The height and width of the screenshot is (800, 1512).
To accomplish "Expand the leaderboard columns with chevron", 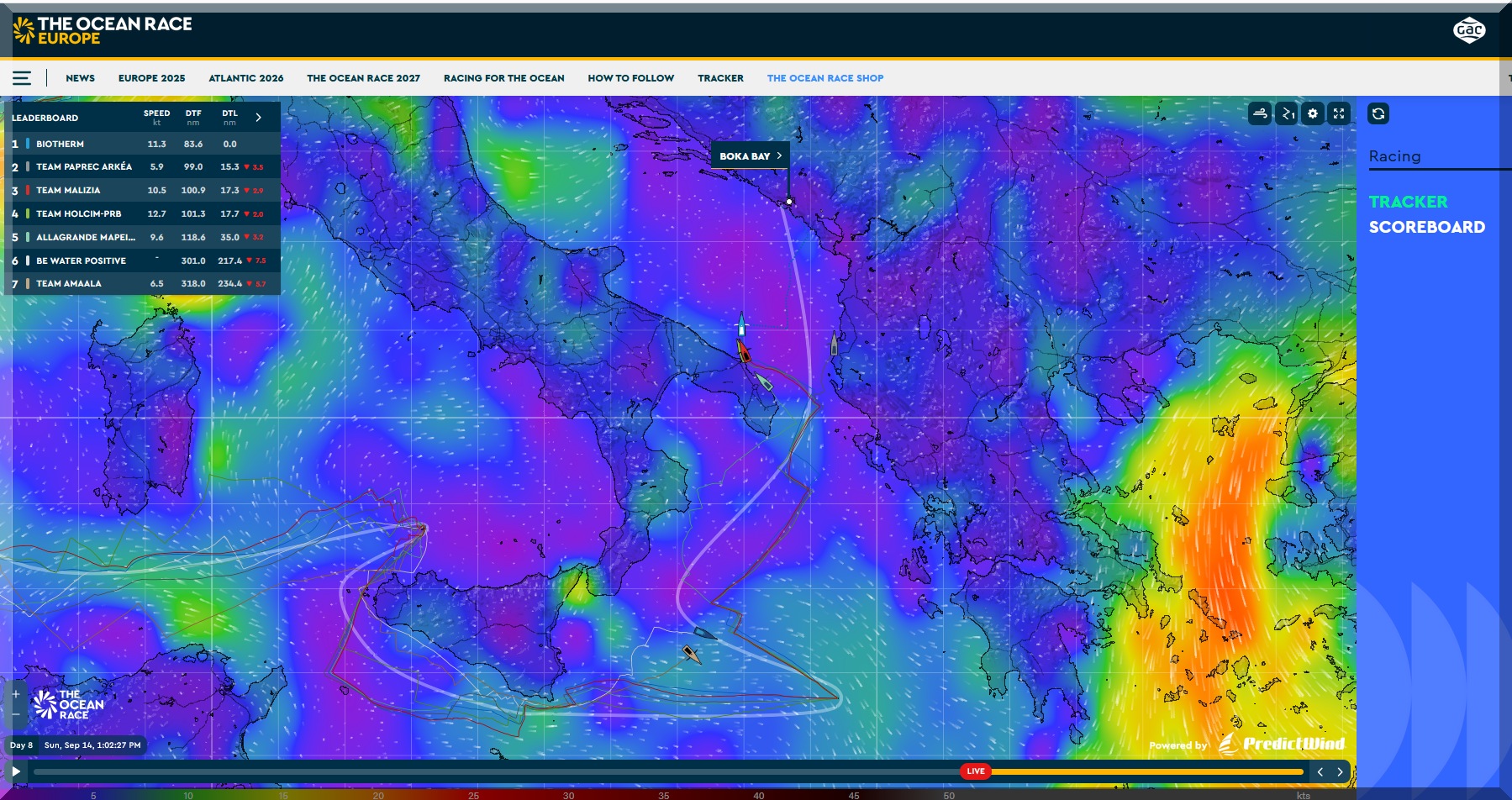I will pyautogui.click(x=259, y=118).
